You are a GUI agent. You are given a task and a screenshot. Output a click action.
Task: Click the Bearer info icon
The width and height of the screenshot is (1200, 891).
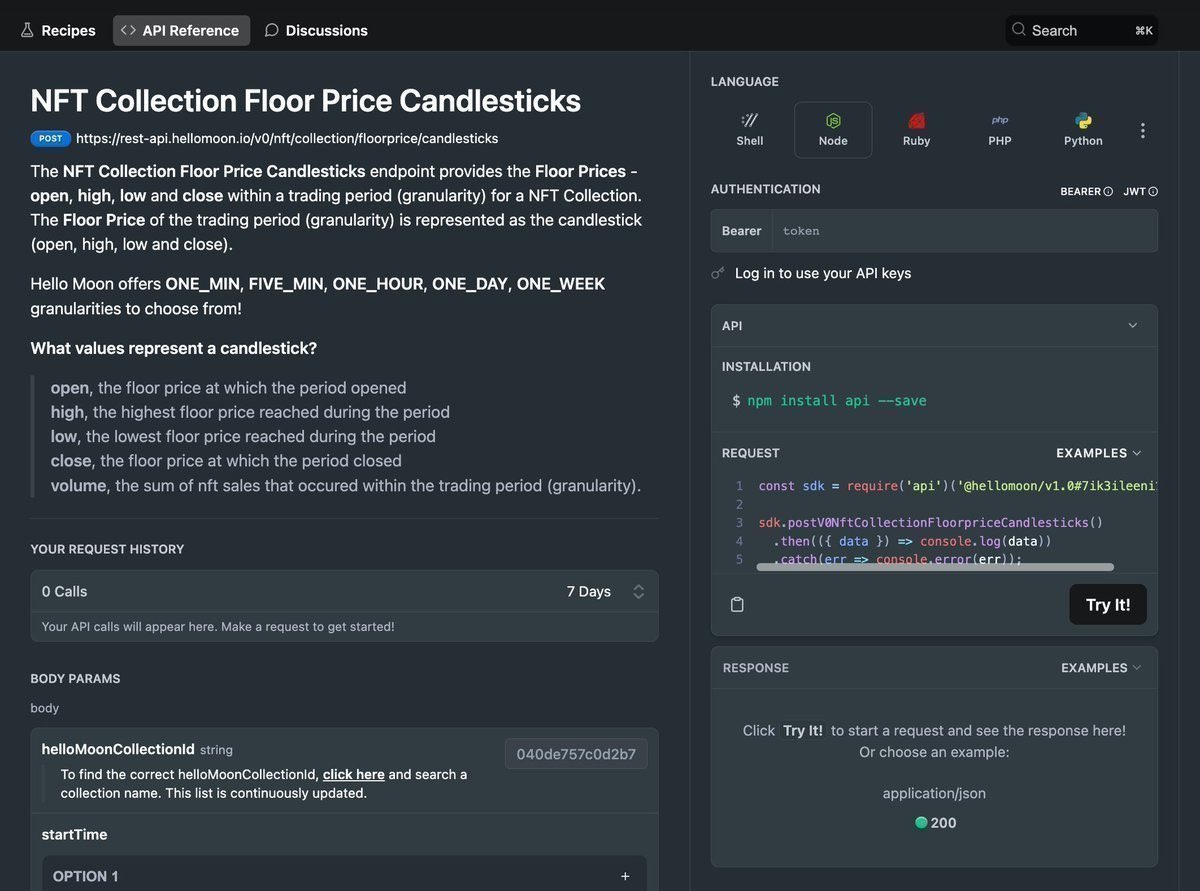pyautogui.click(x=1108, y=191)
